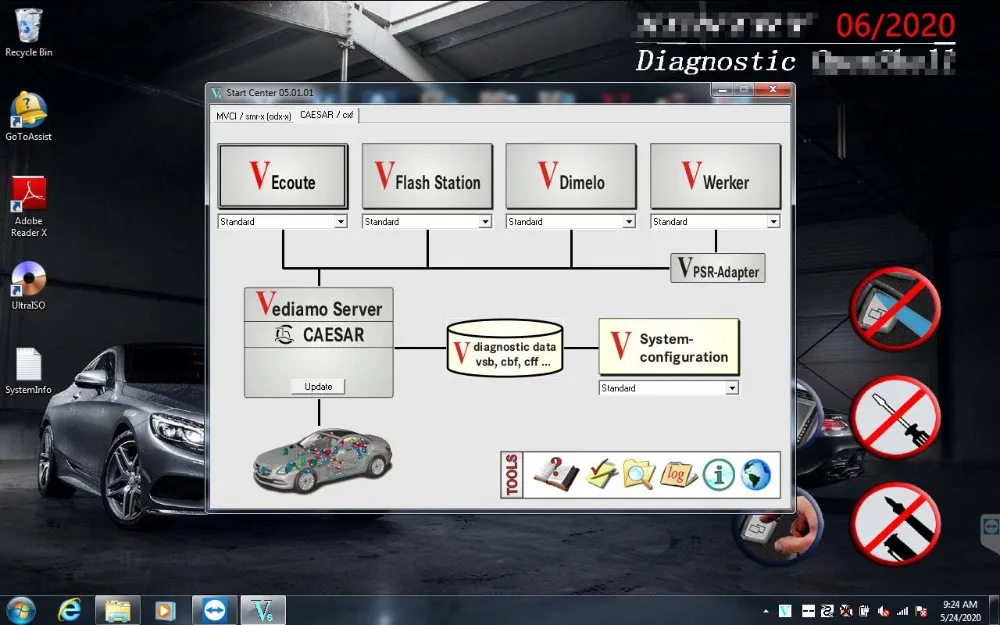The width and height of the screenshot is (1000, 625).
Task: Click the TeamViewer side panel tab
Action: pyautogui.click(x=990, y=527)
